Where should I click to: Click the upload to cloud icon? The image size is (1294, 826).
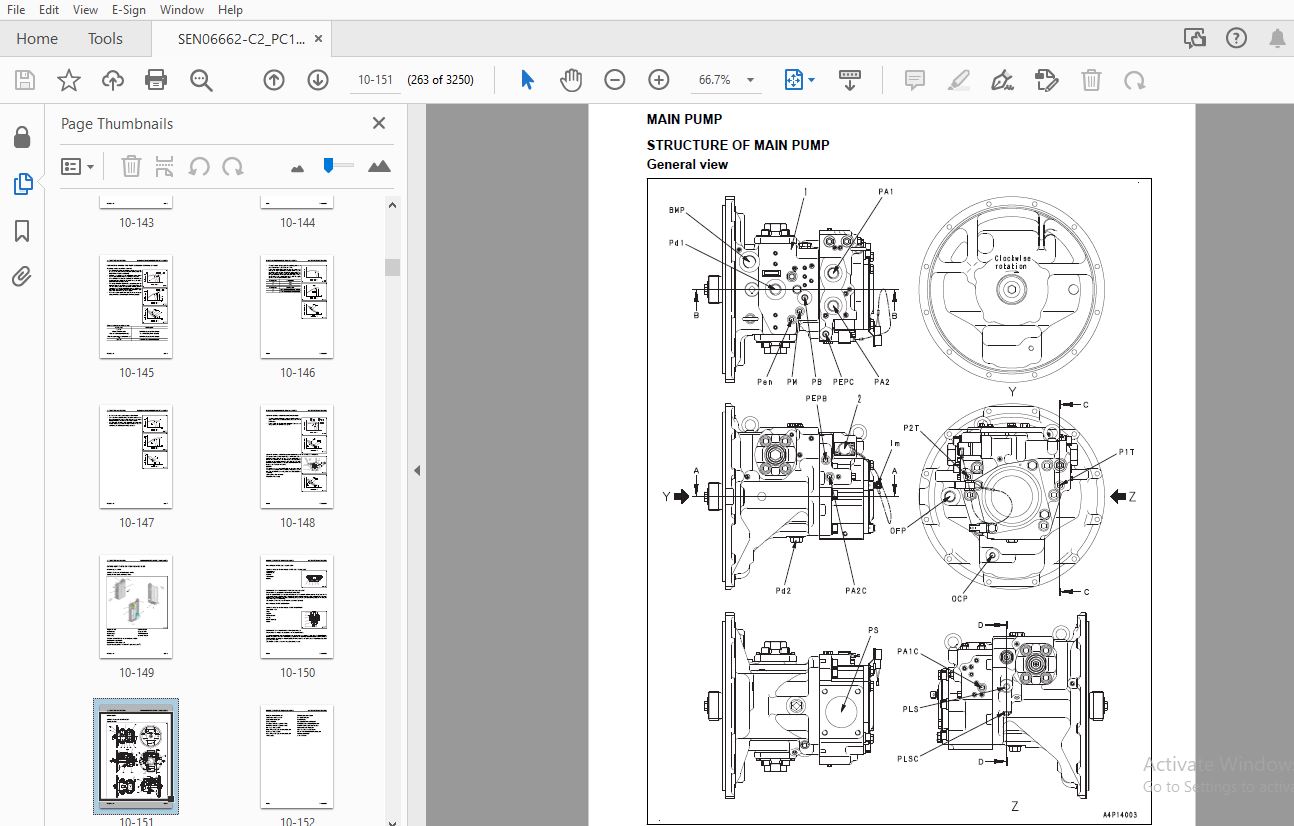coord(113,80)
